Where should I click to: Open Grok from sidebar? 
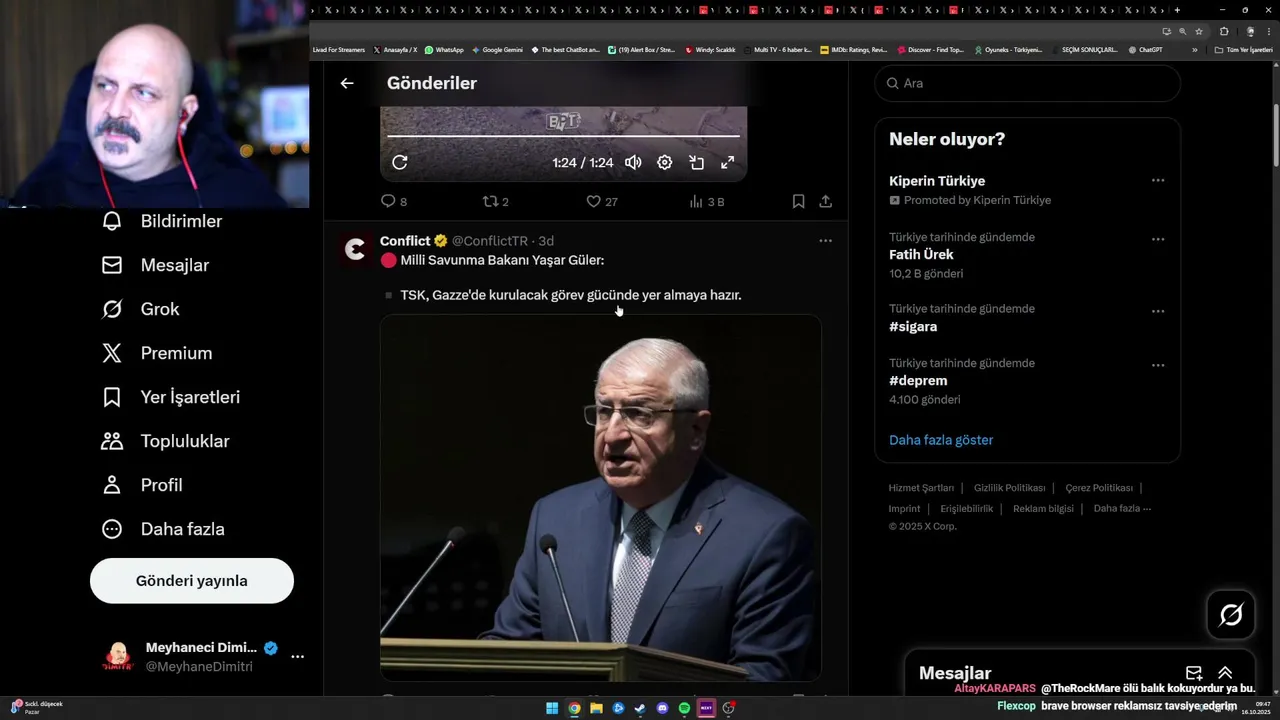140,309
